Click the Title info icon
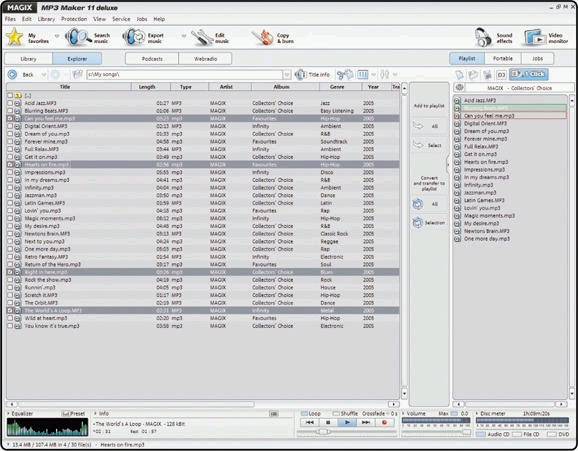The image size is (578, 451). pyautogui.click(x=300, y=74)
